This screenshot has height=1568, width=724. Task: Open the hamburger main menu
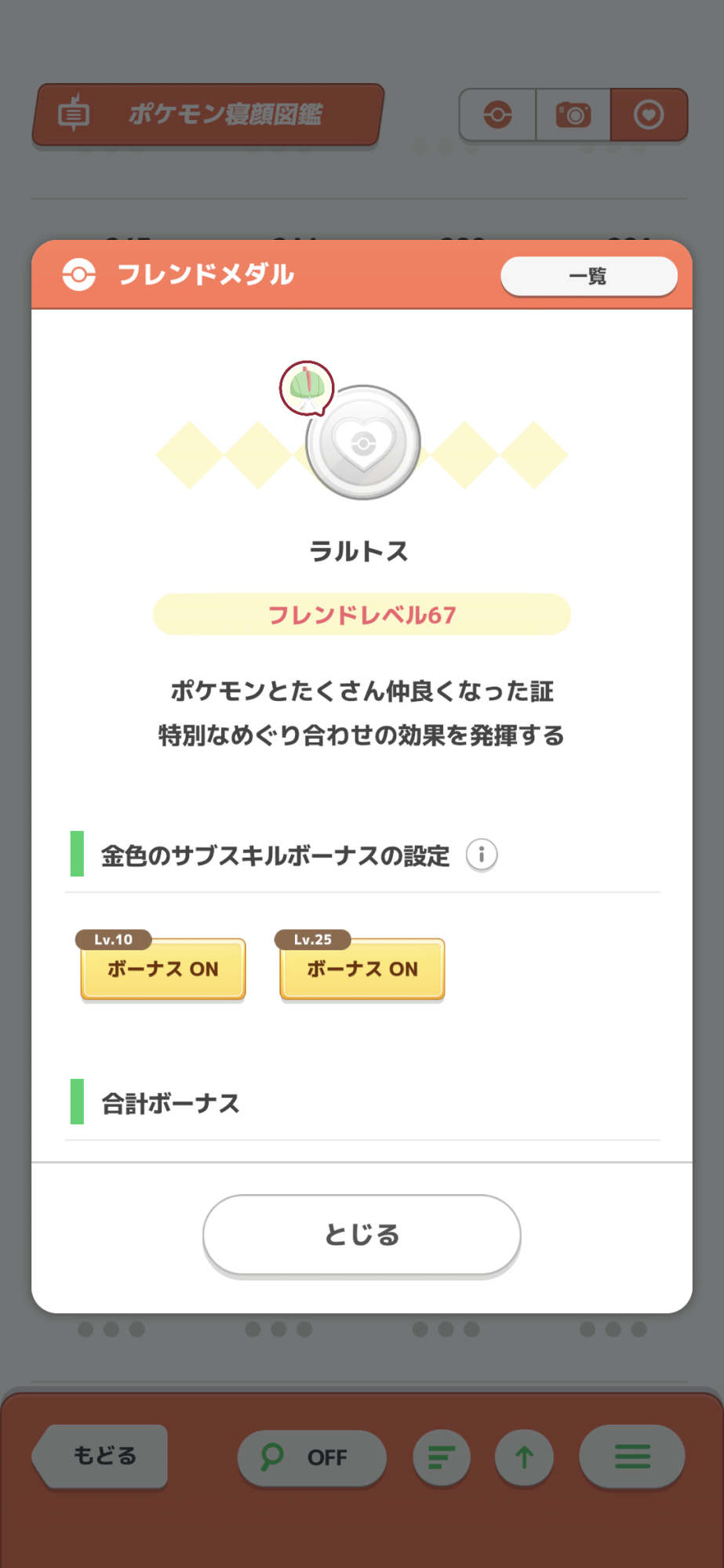tap(632, 1457)
